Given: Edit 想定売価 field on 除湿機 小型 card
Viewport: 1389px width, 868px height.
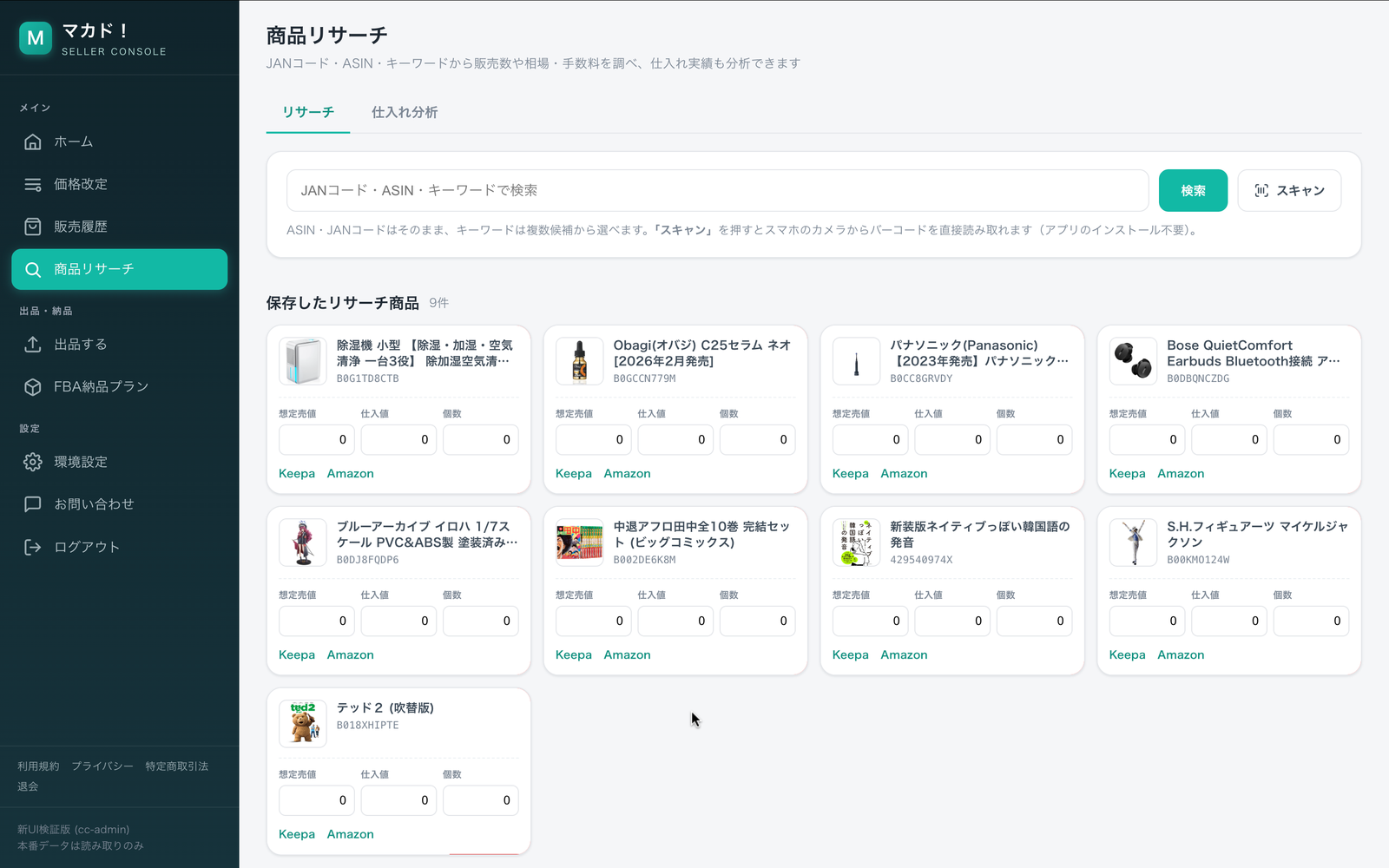Looking at the screenshot, I should coord(317,440).
